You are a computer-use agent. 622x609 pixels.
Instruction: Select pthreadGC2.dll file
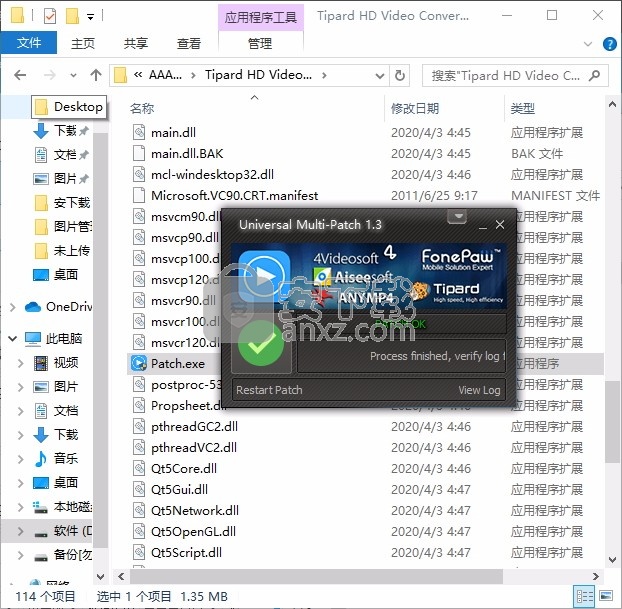pos(194,426)
